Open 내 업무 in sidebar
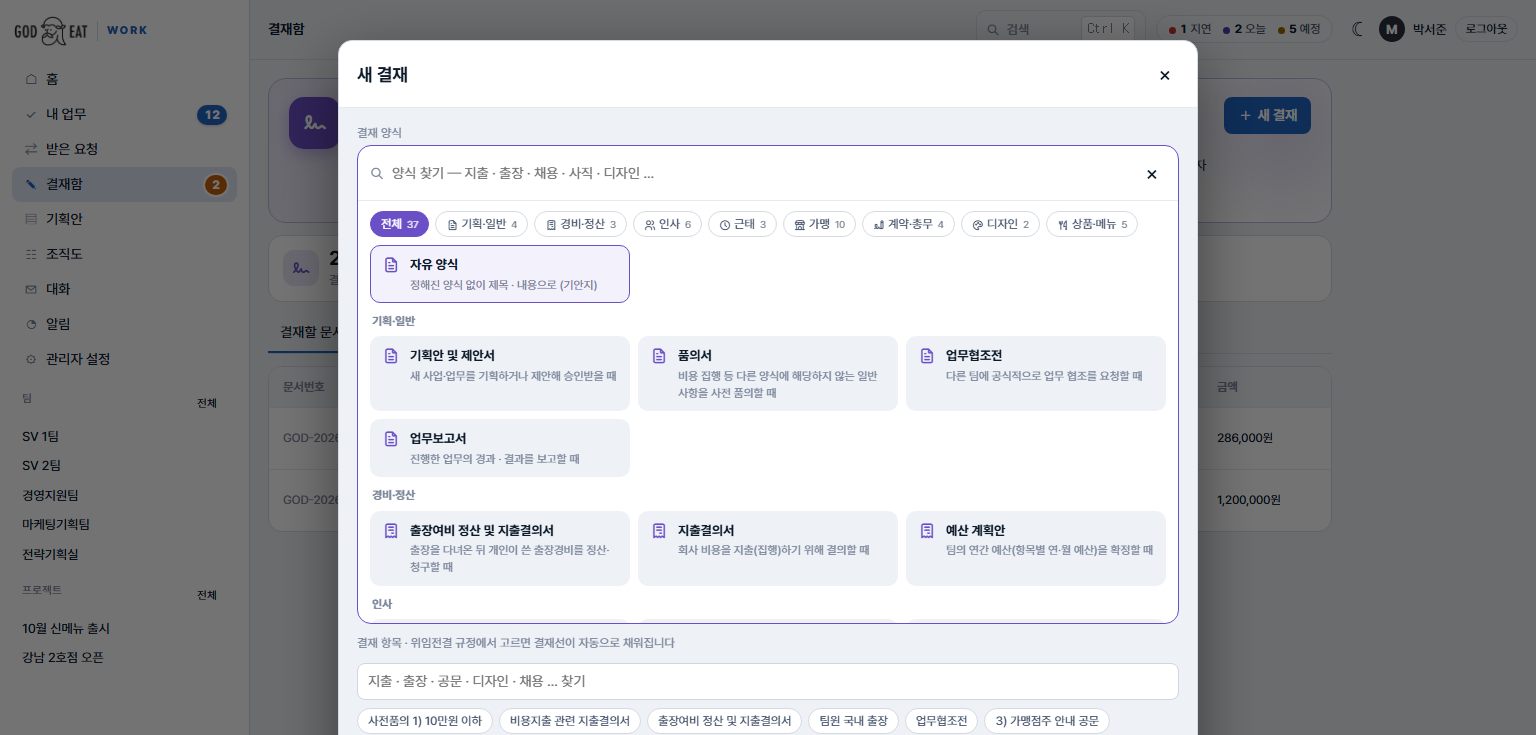Image resolution: width=1536 pixels, height=735 pixels. 124,114
